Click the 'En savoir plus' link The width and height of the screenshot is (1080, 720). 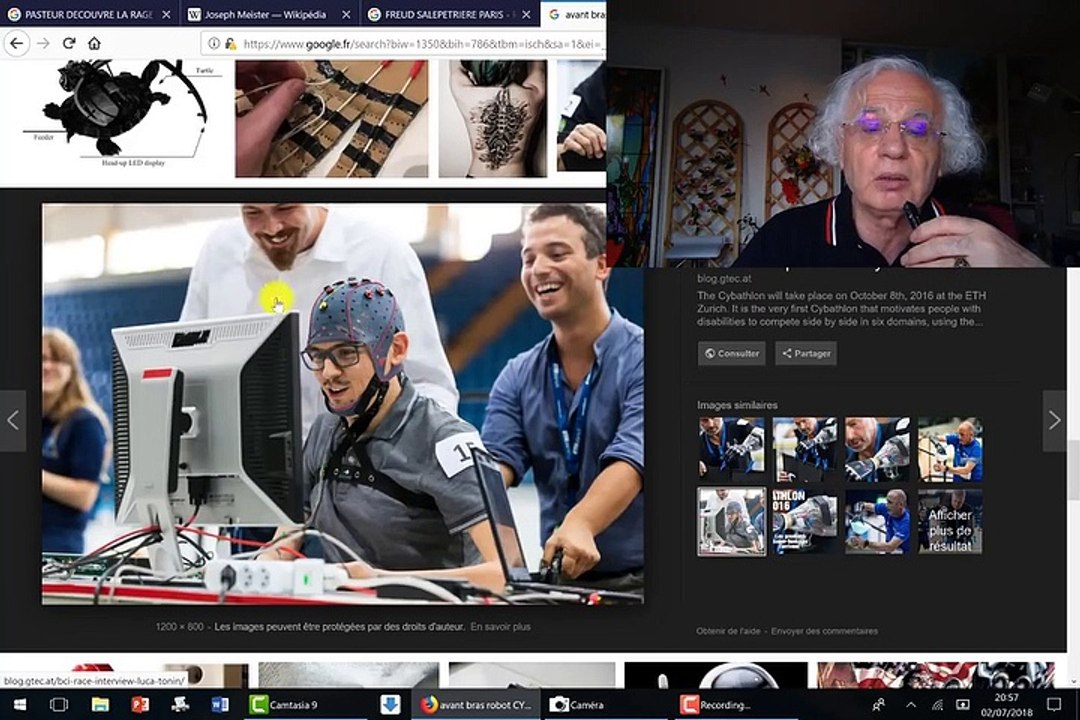pos(501,627)
